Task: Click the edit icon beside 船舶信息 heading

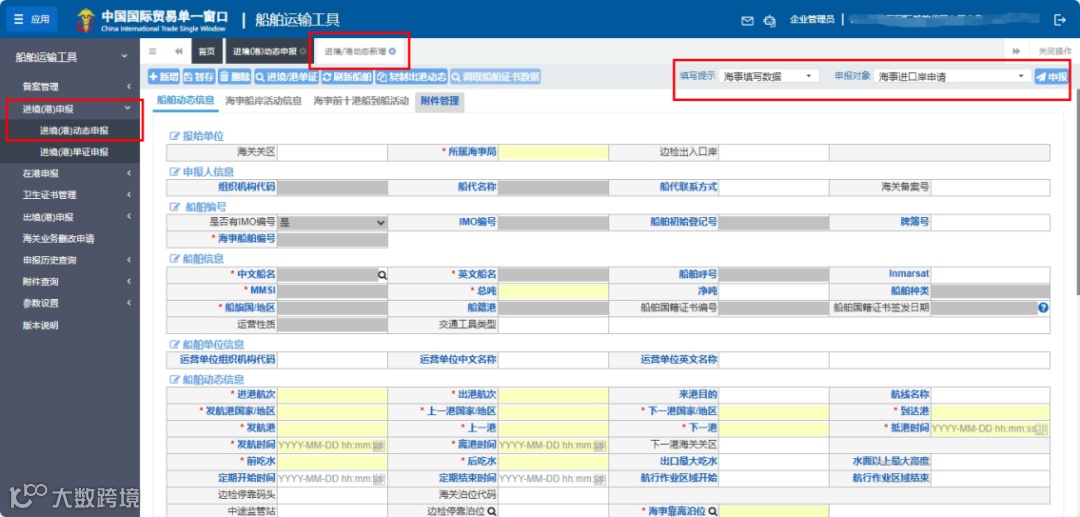Action: click(174, 258)
